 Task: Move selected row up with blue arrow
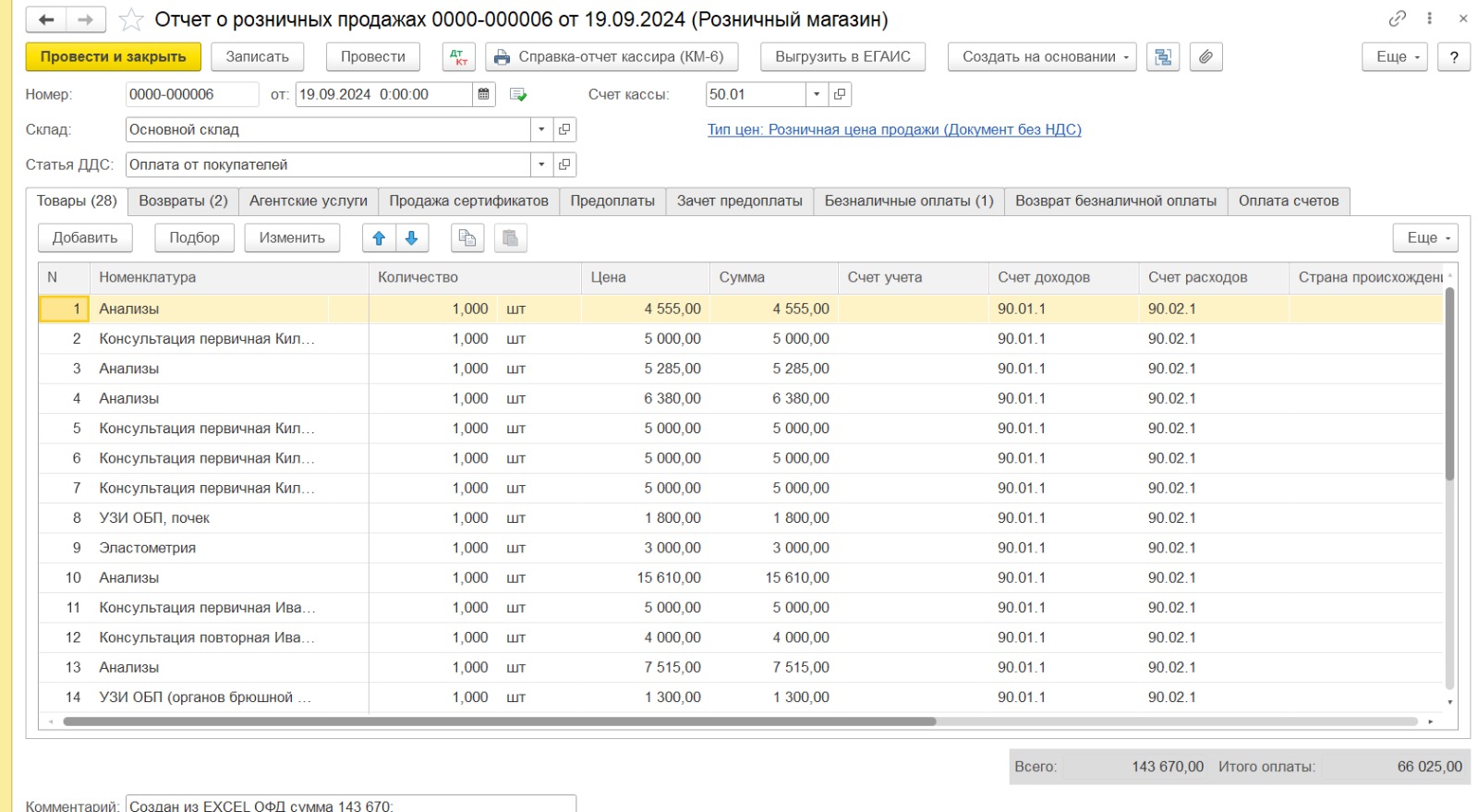tap(379, 238)
